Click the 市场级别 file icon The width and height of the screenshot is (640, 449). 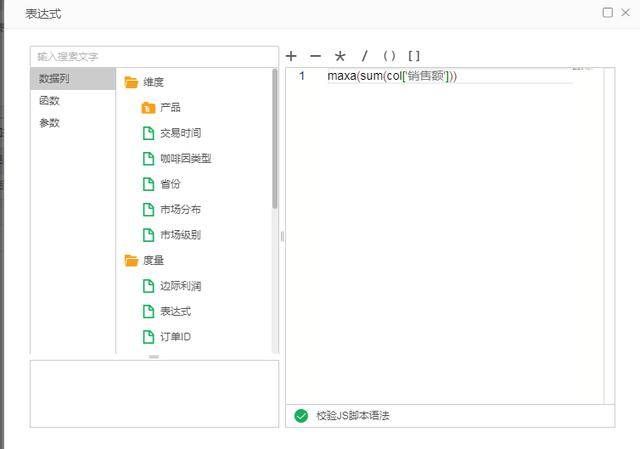(148, 235)
